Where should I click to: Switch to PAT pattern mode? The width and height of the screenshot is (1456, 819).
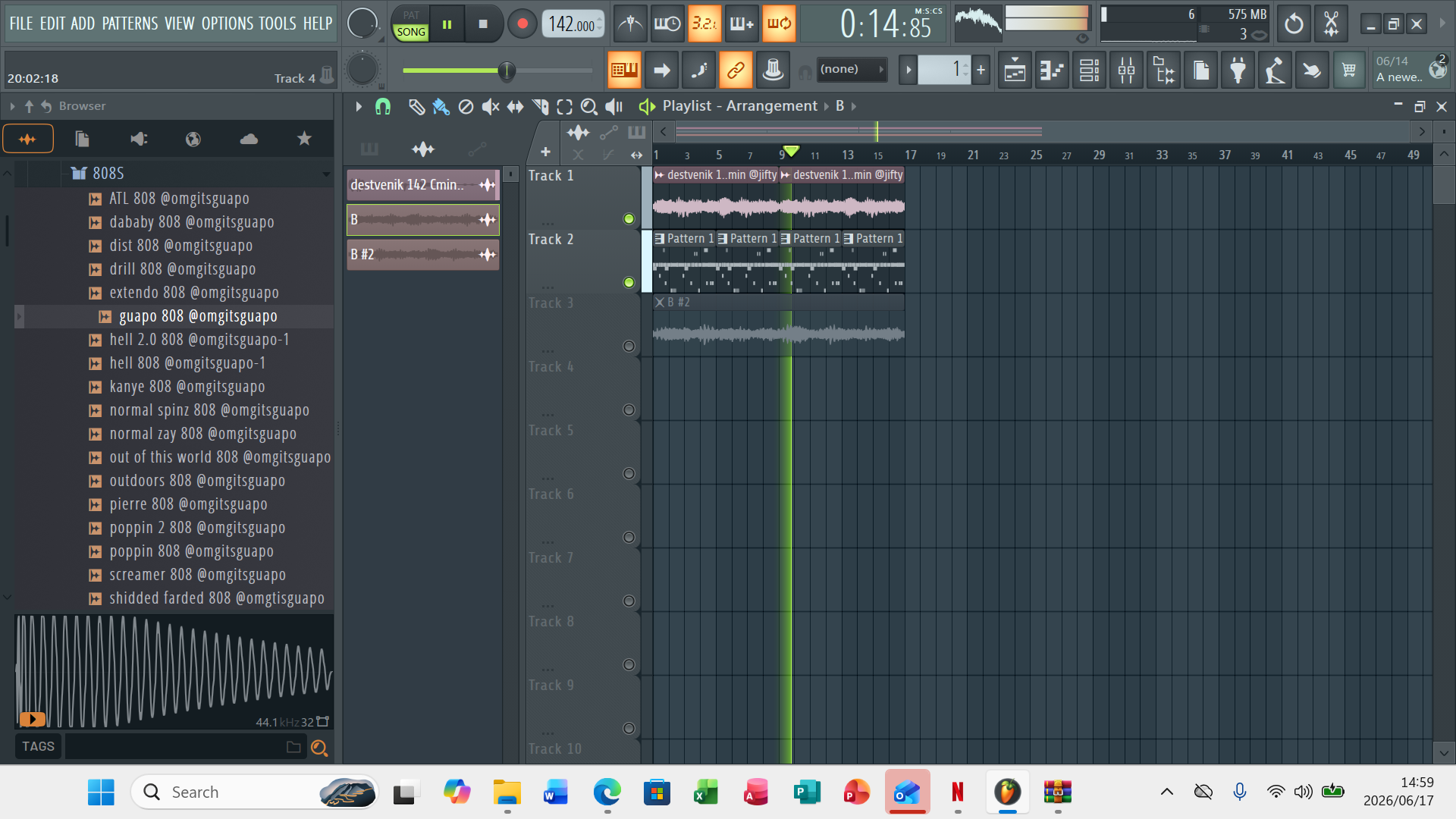tap(411, 15)
